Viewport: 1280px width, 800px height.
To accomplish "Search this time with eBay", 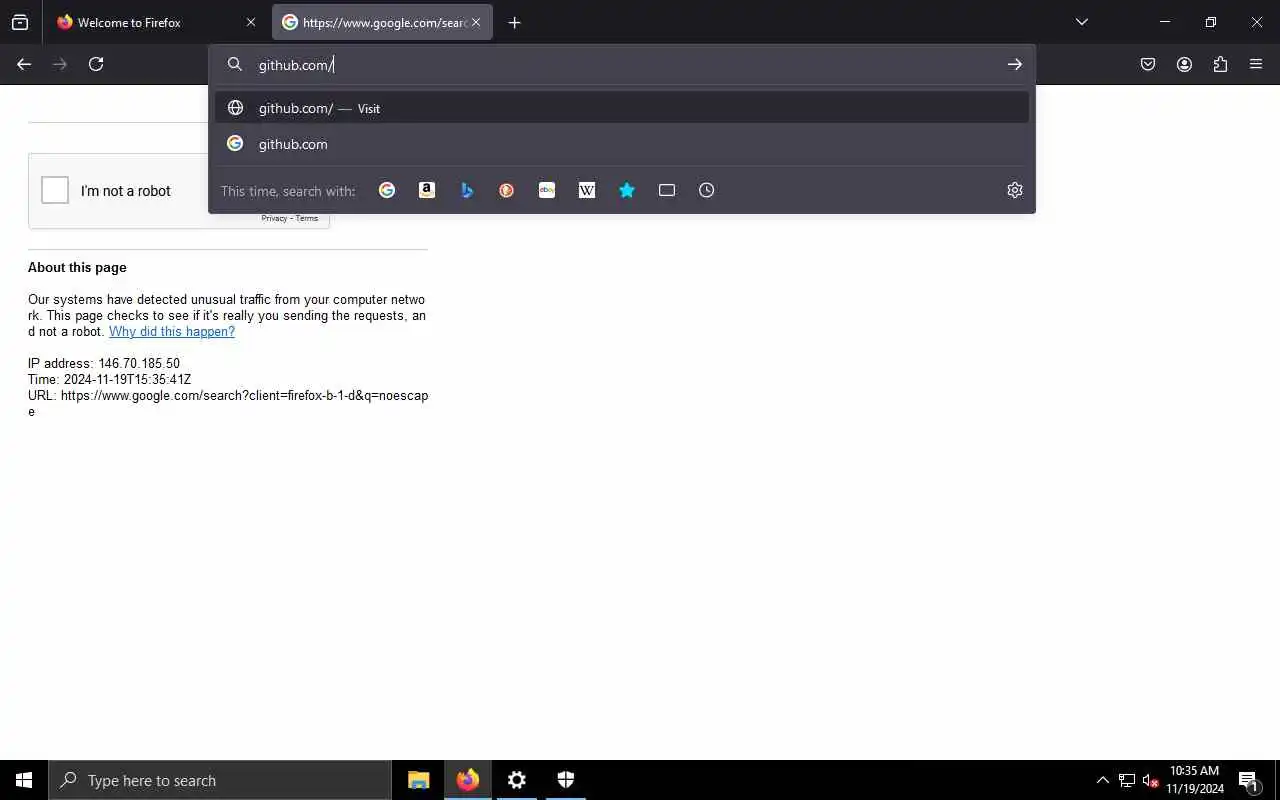I will pyautogui.click(x=547, y=190).
